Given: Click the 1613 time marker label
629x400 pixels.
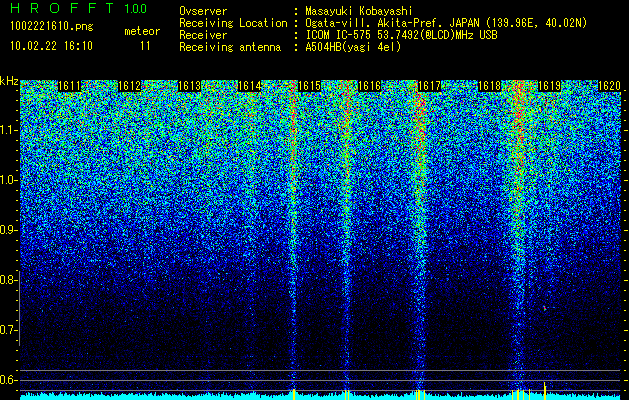Looking at the screenshot, I should tap(189, 86).
